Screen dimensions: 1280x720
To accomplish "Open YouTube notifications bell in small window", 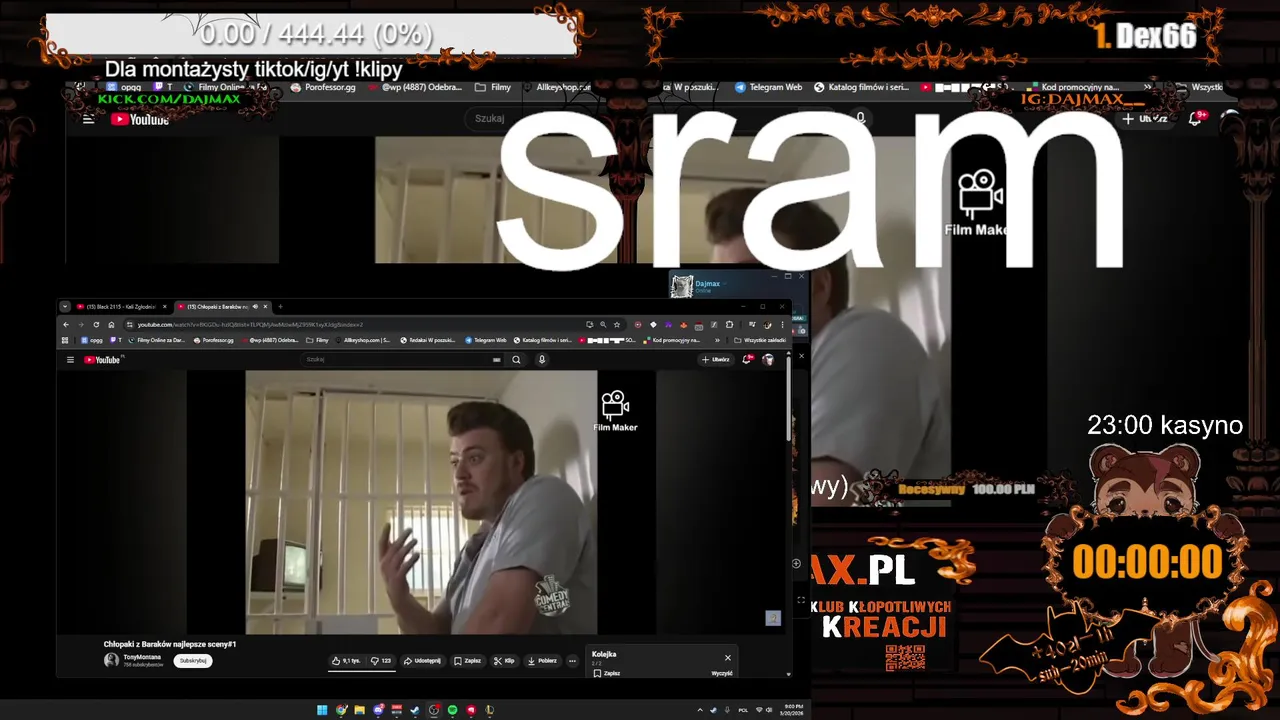I will [747, 359].
